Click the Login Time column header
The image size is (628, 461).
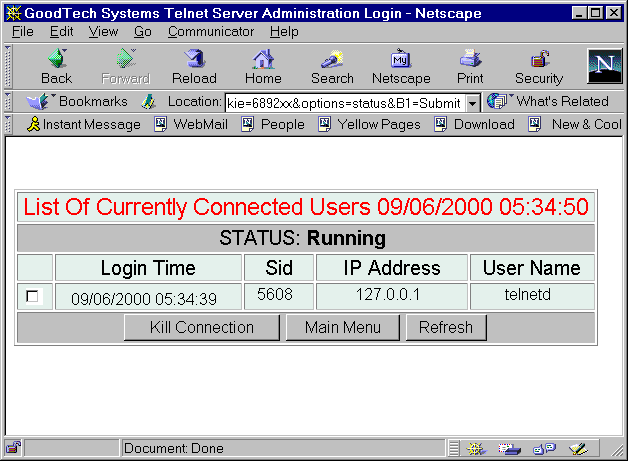pyautogui.click(x=148, y=268)
